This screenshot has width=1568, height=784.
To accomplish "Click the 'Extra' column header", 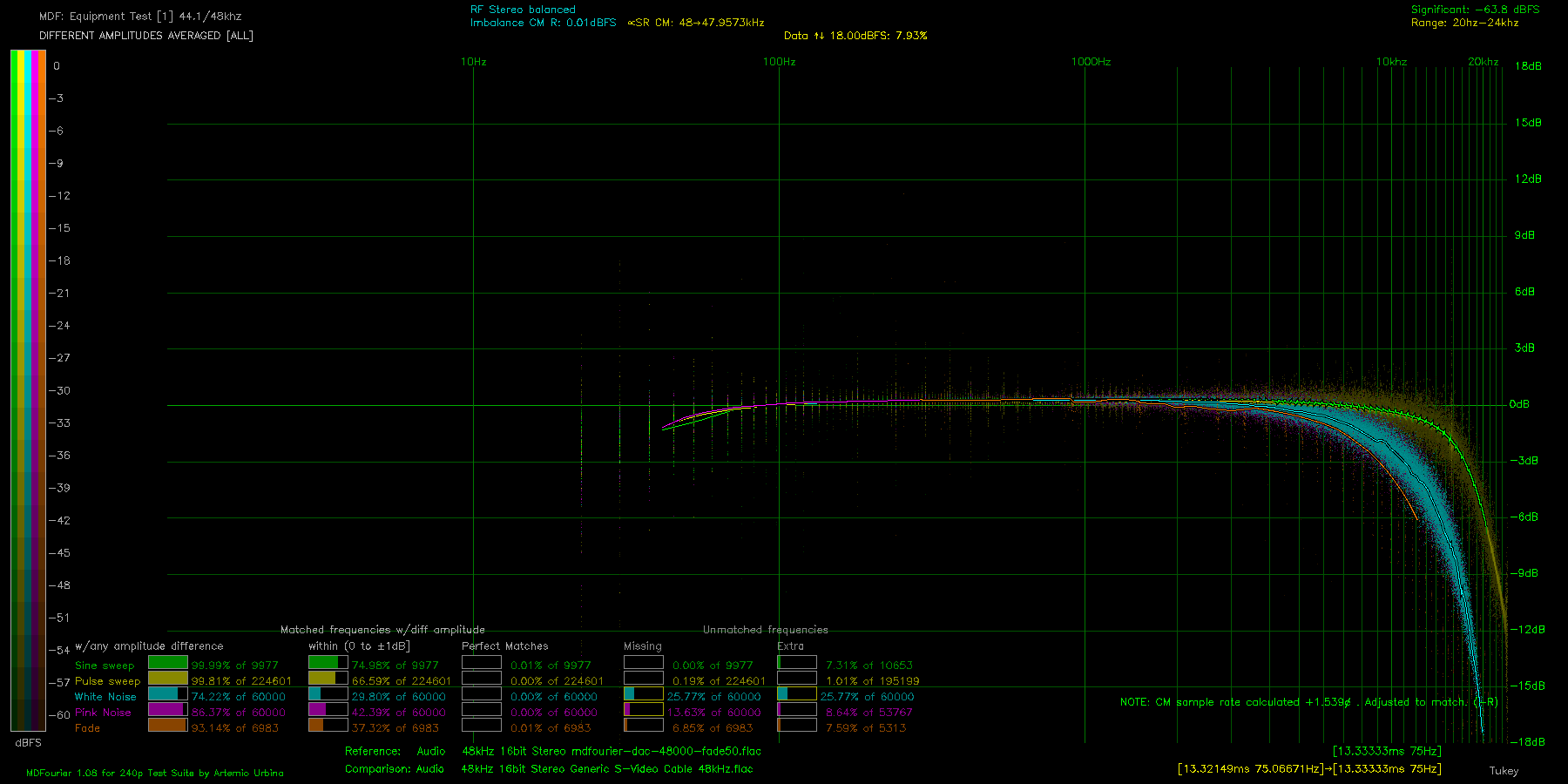I will [x=791, y=646].
